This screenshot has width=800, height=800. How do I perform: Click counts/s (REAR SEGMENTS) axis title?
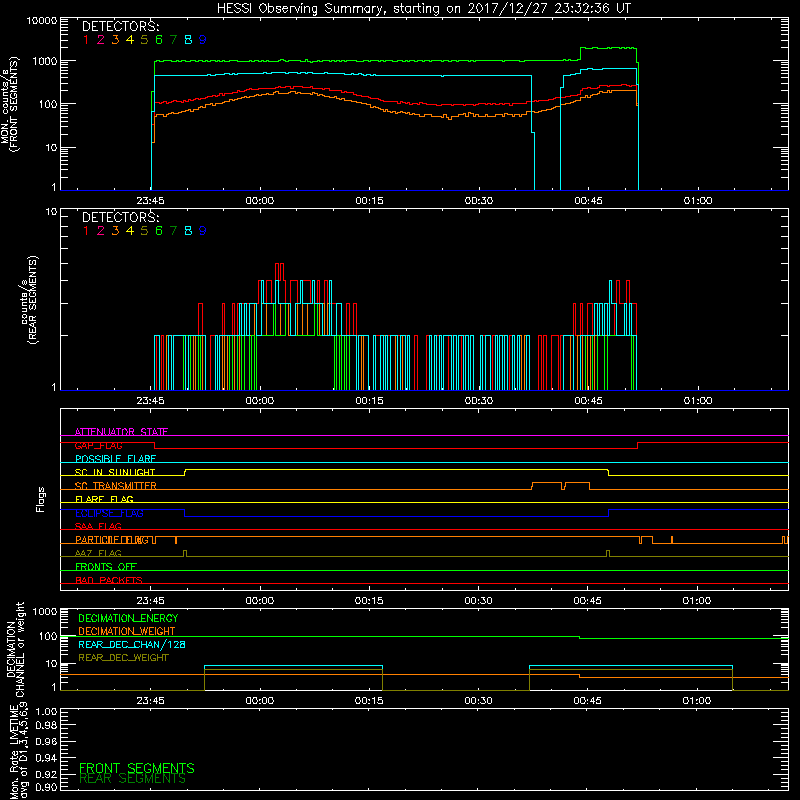pyautogui.click(x=29, y=300)
